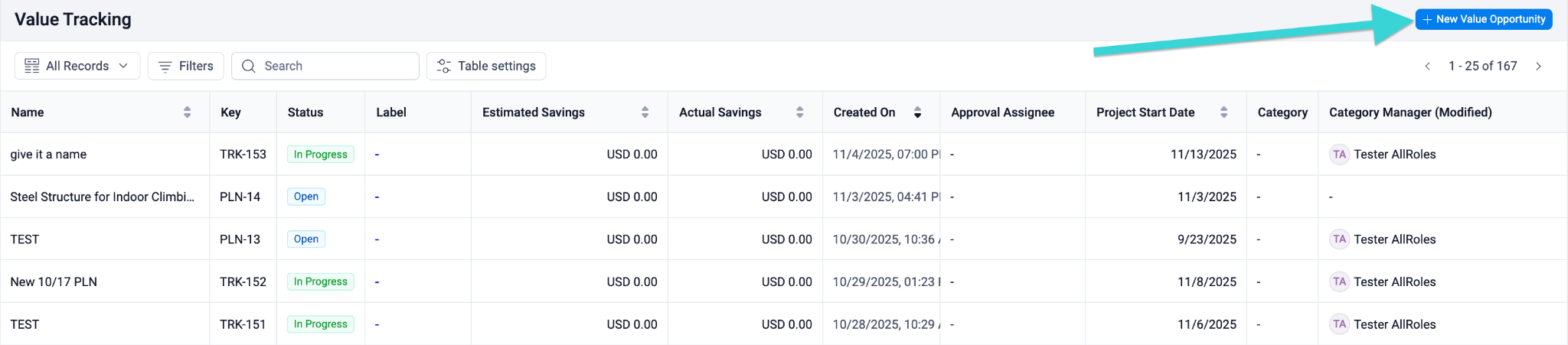
Task: Sort by Actual Savings sort icon
Action: (799, 112)
